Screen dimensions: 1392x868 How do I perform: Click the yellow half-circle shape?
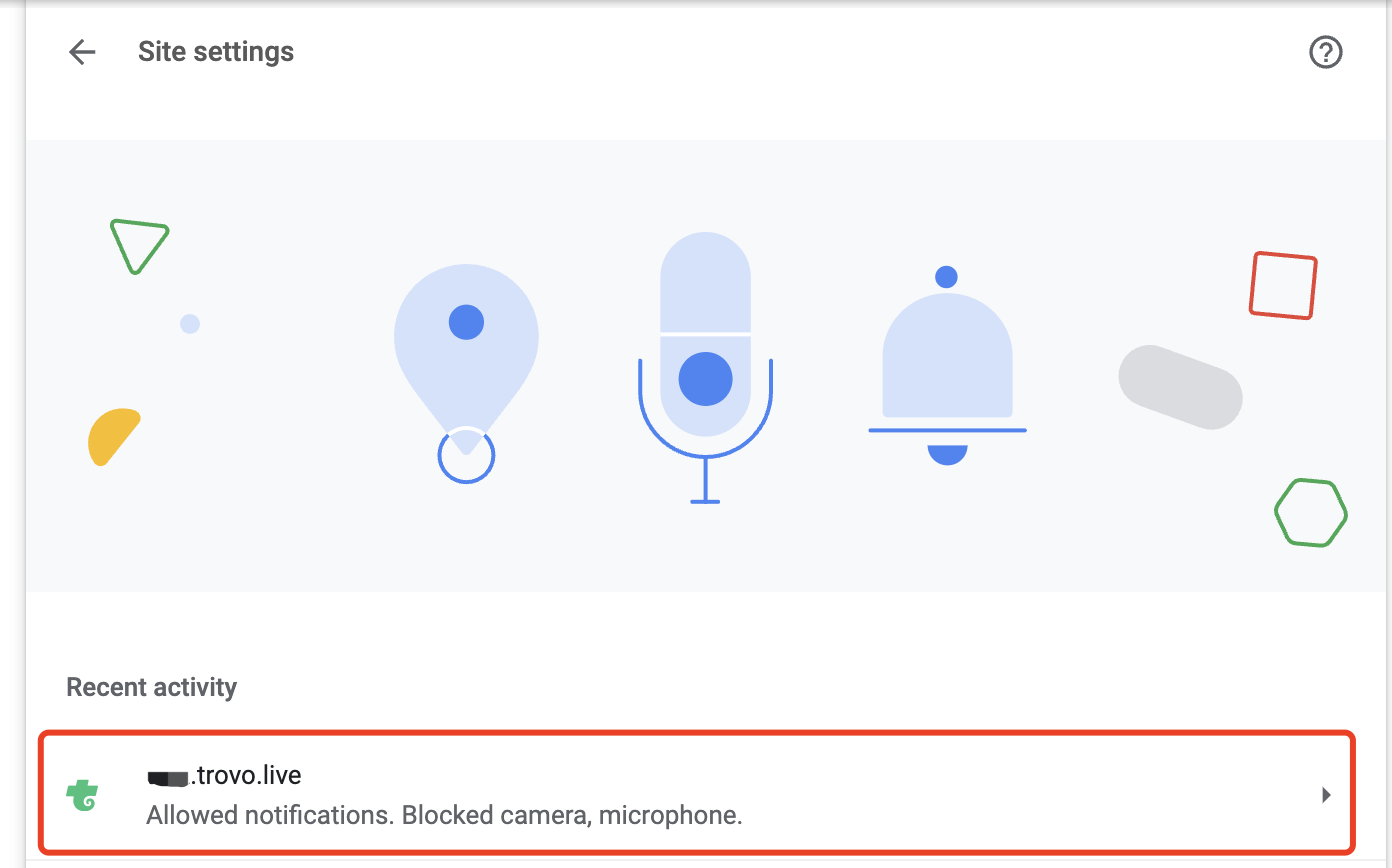tap(112, 436)
